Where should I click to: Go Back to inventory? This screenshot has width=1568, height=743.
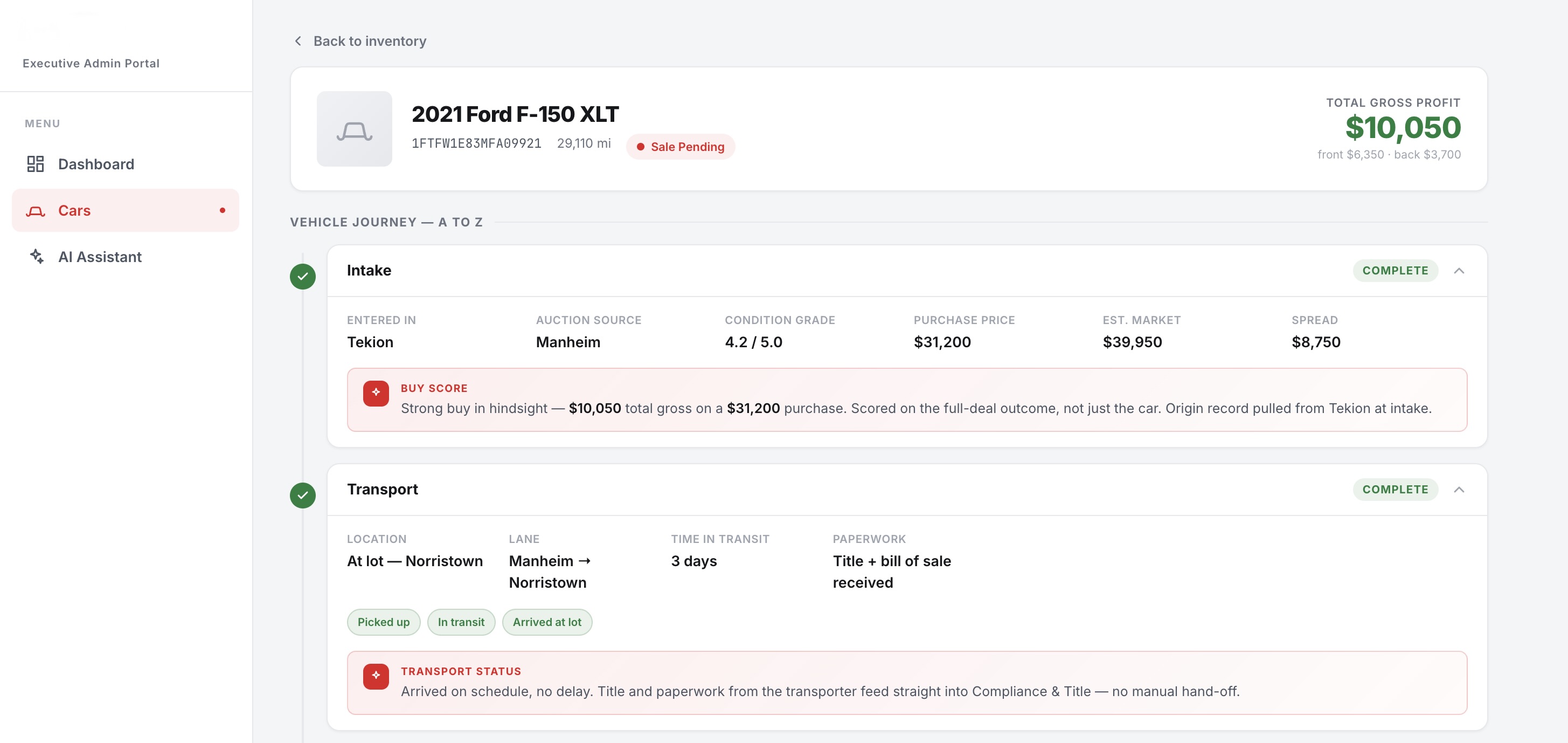(360, 41)
